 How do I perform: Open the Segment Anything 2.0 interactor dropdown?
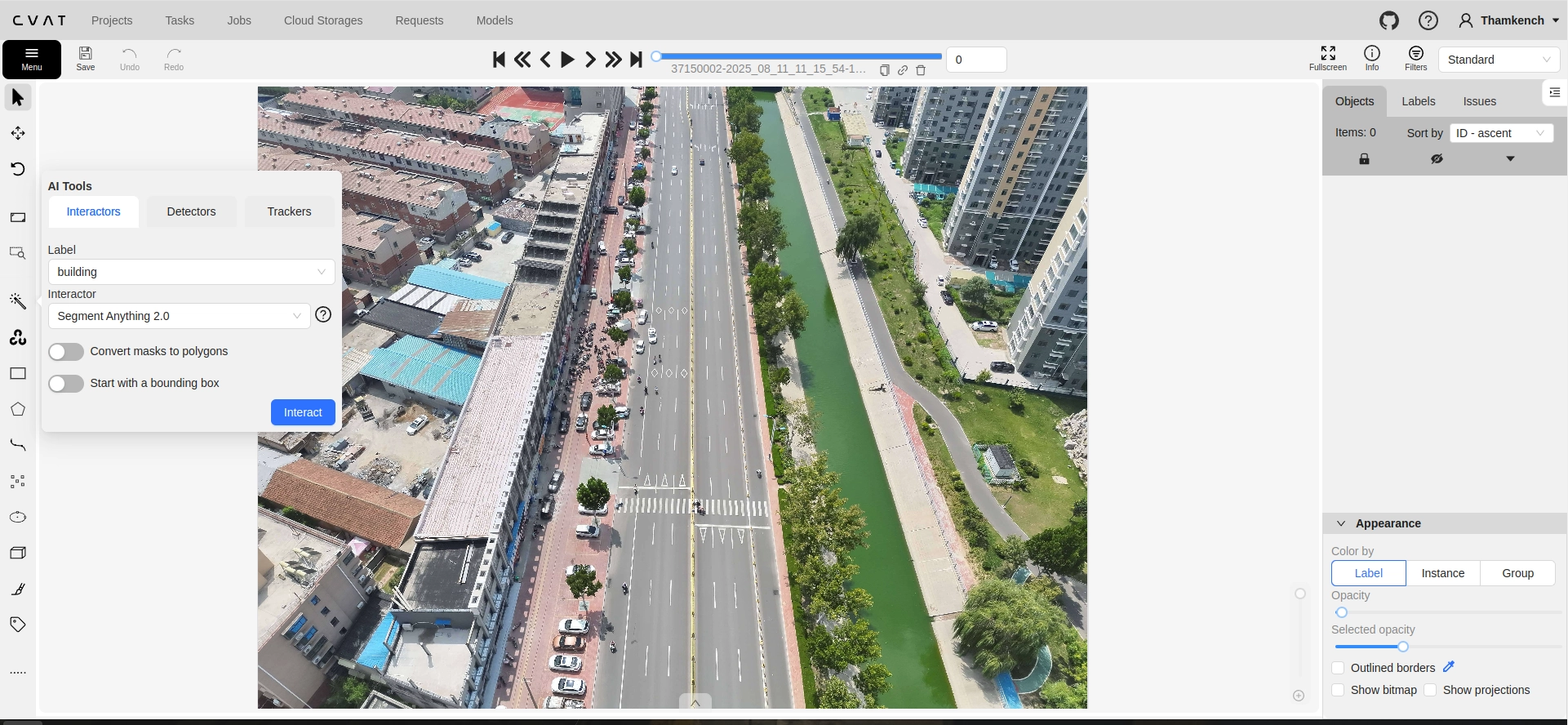(x=180, y=316)
